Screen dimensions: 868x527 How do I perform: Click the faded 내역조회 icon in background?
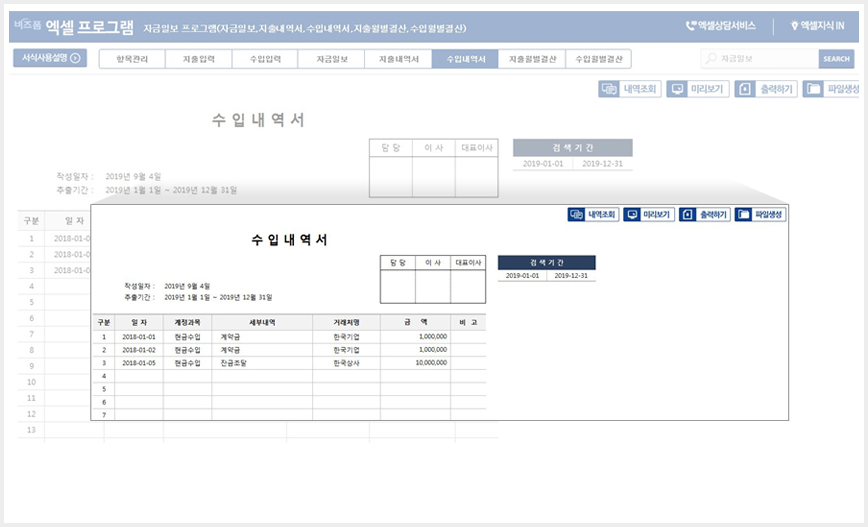pyautogui.click(x=609, y=89)
